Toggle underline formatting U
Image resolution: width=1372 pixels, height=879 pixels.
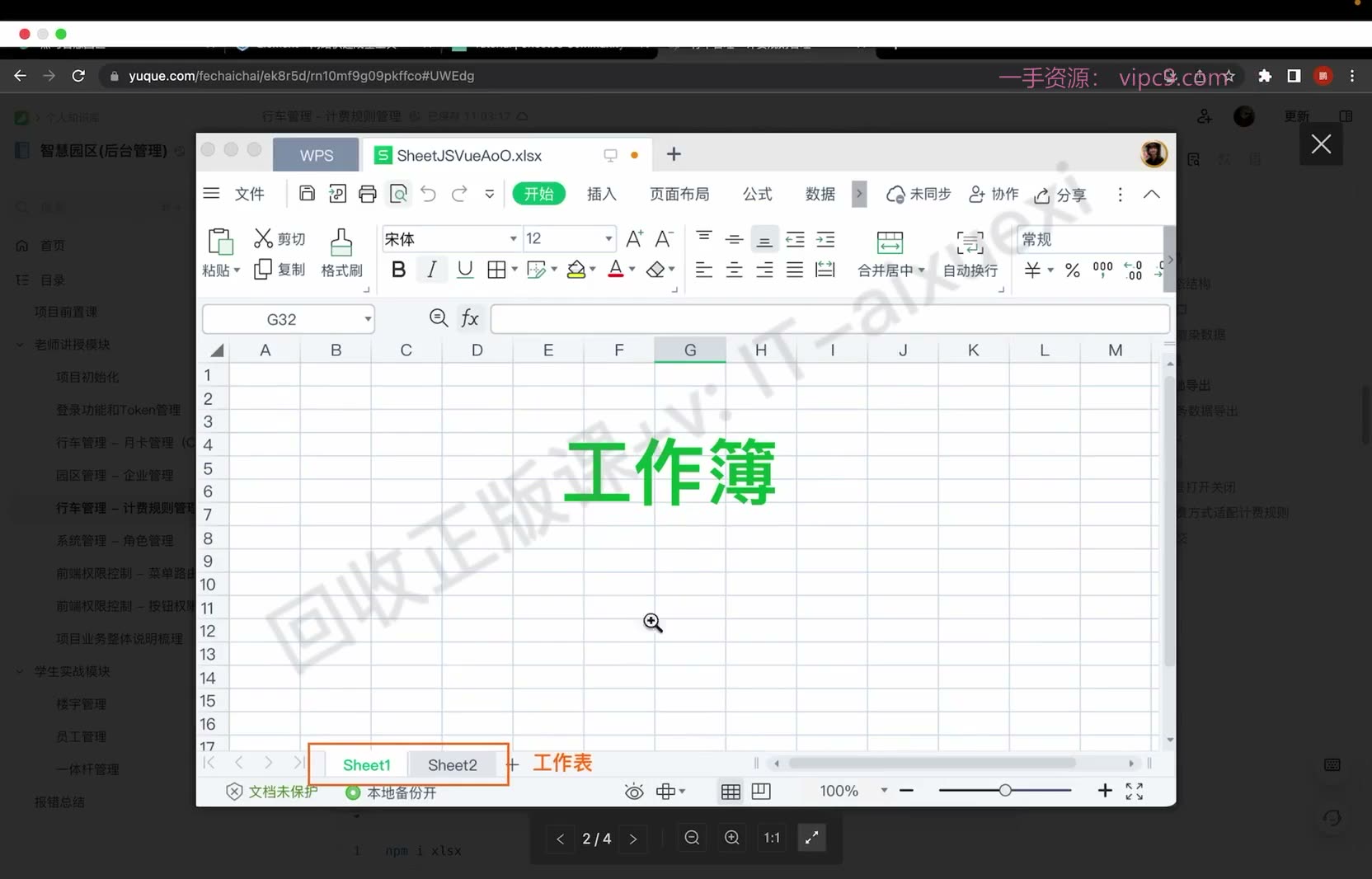click(x=465, y=270)
